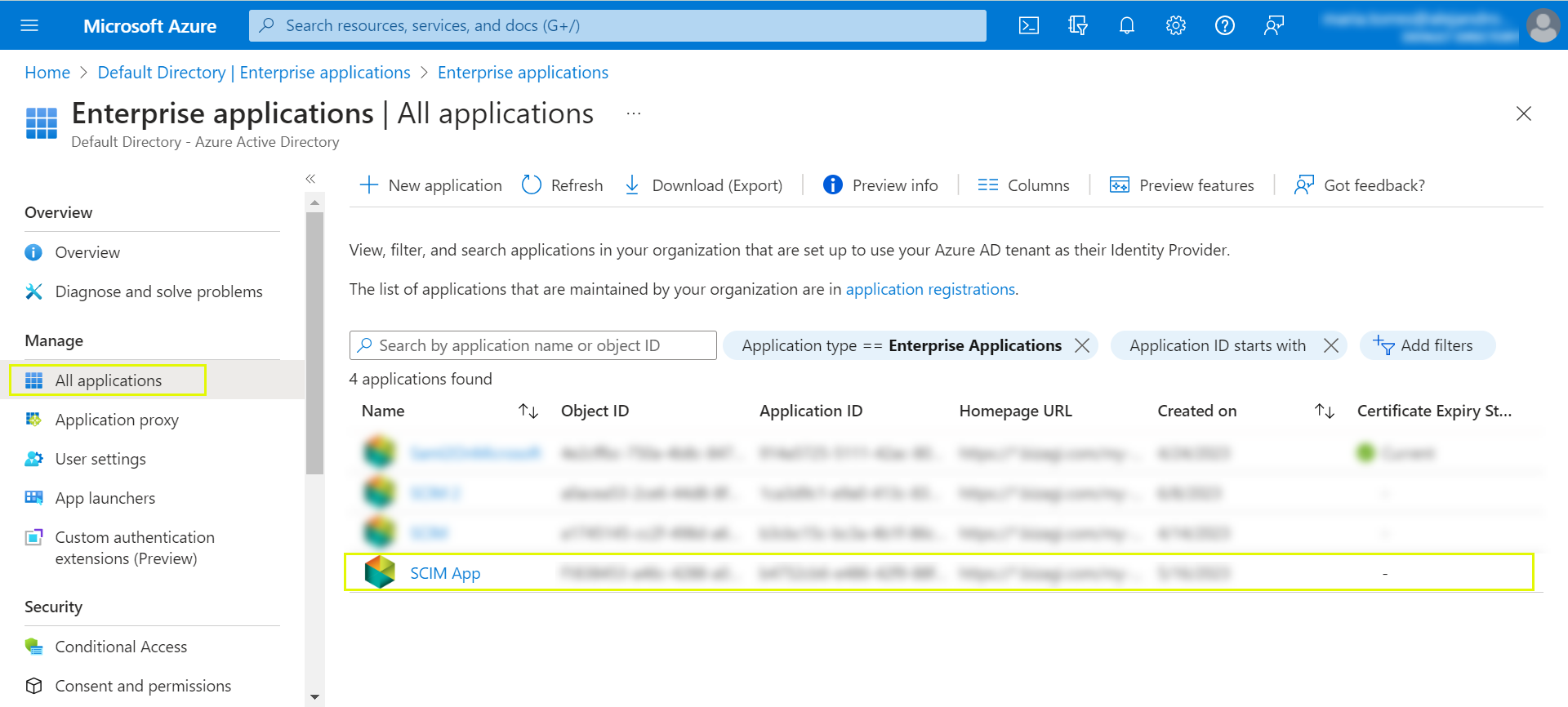
Task: Click the Object ID column header
Action: pyautogui.click(x=595, y=411)
